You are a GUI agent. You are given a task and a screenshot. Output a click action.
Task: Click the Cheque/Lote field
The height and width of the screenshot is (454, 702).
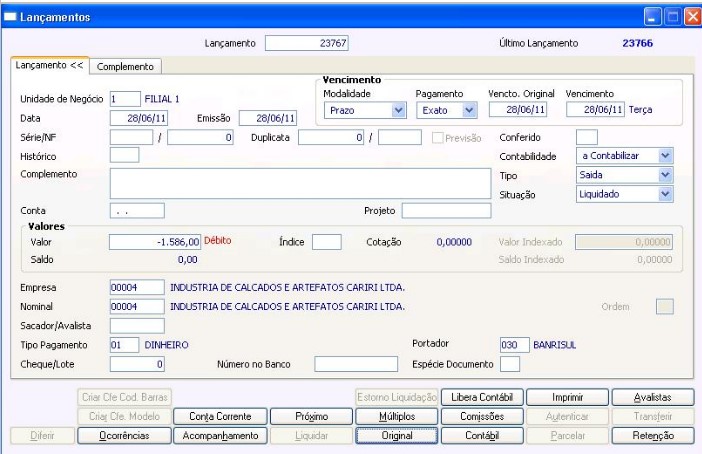click(137, 364)
